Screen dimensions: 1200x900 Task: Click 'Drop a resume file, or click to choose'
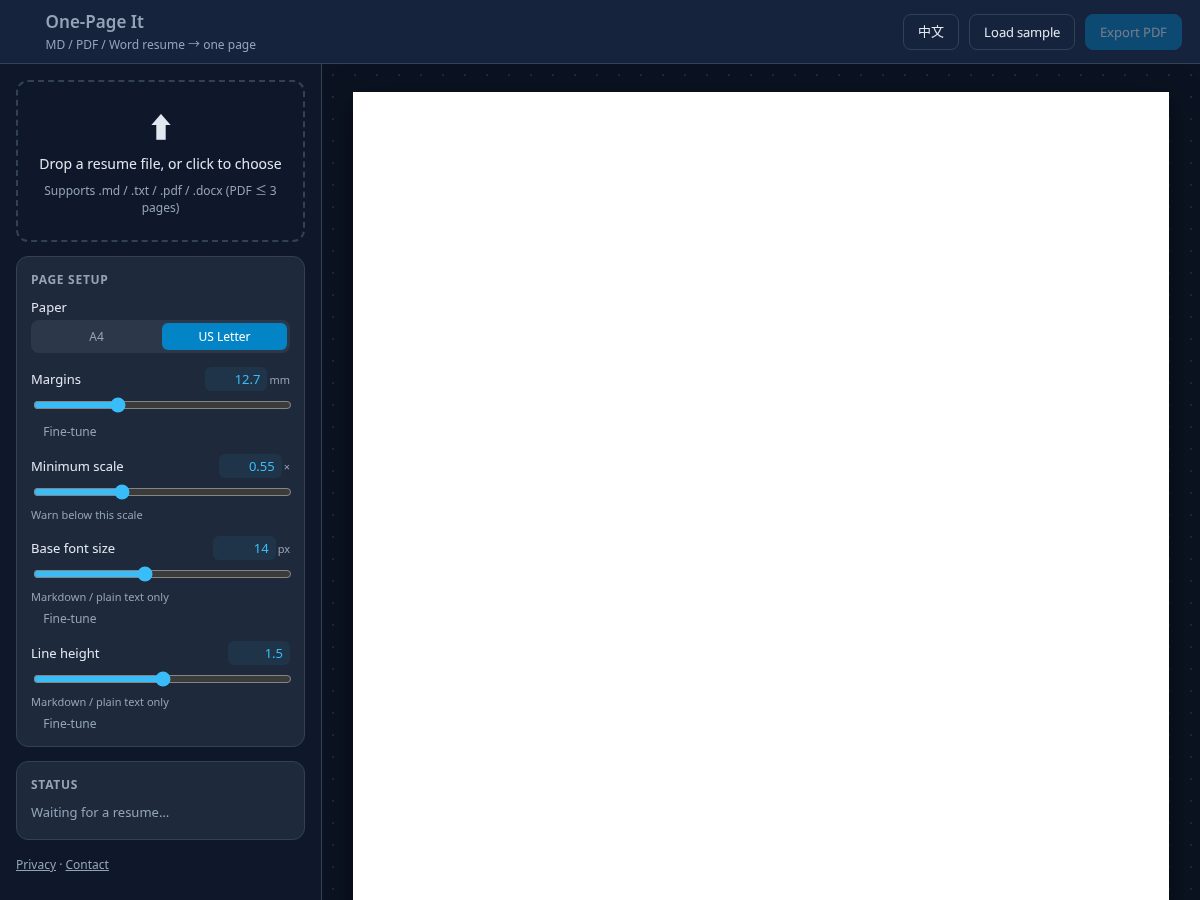point(160,164)
